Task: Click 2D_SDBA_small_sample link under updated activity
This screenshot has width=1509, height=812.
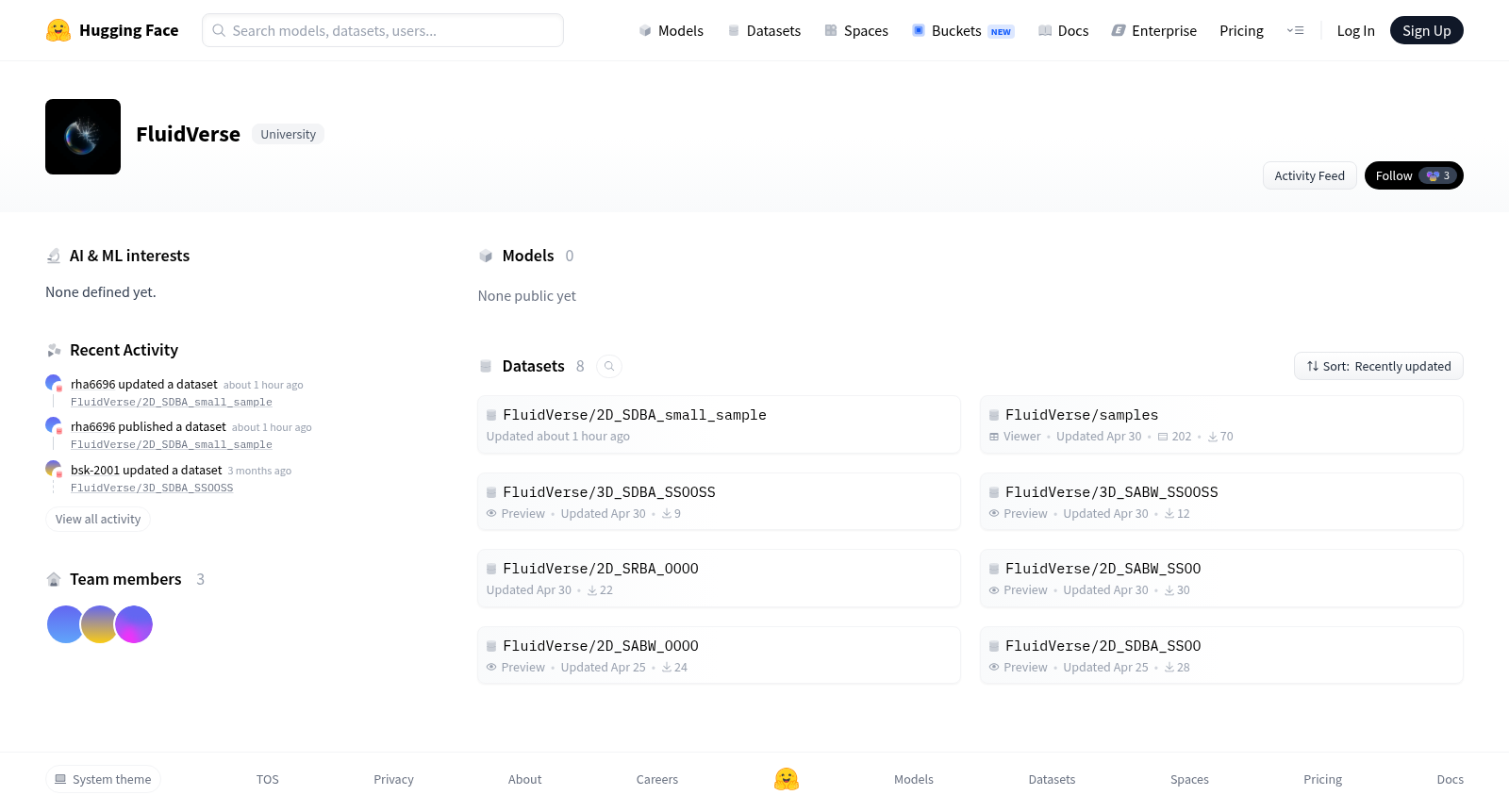Action: (171, 402)
